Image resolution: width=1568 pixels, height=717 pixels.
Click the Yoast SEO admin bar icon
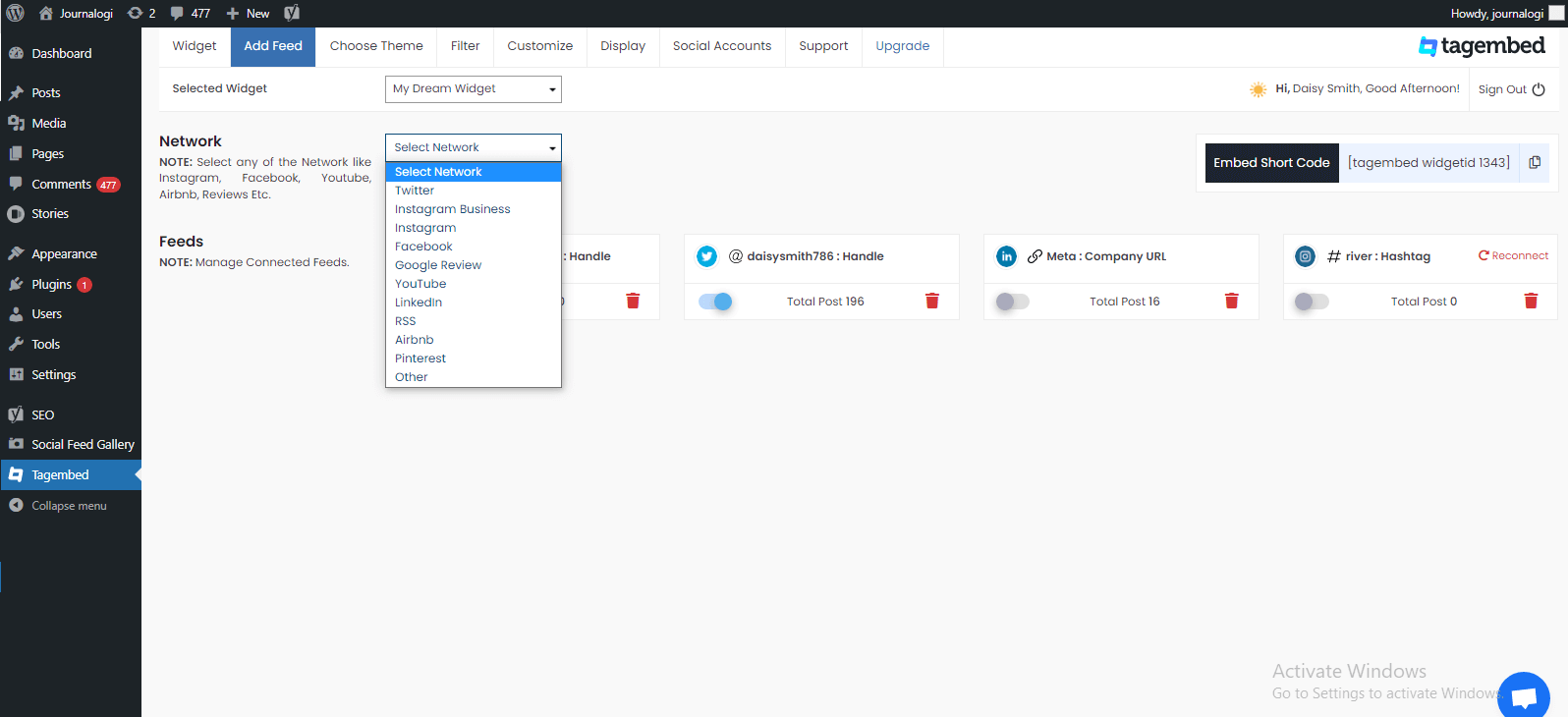click(x=292, y=14)
